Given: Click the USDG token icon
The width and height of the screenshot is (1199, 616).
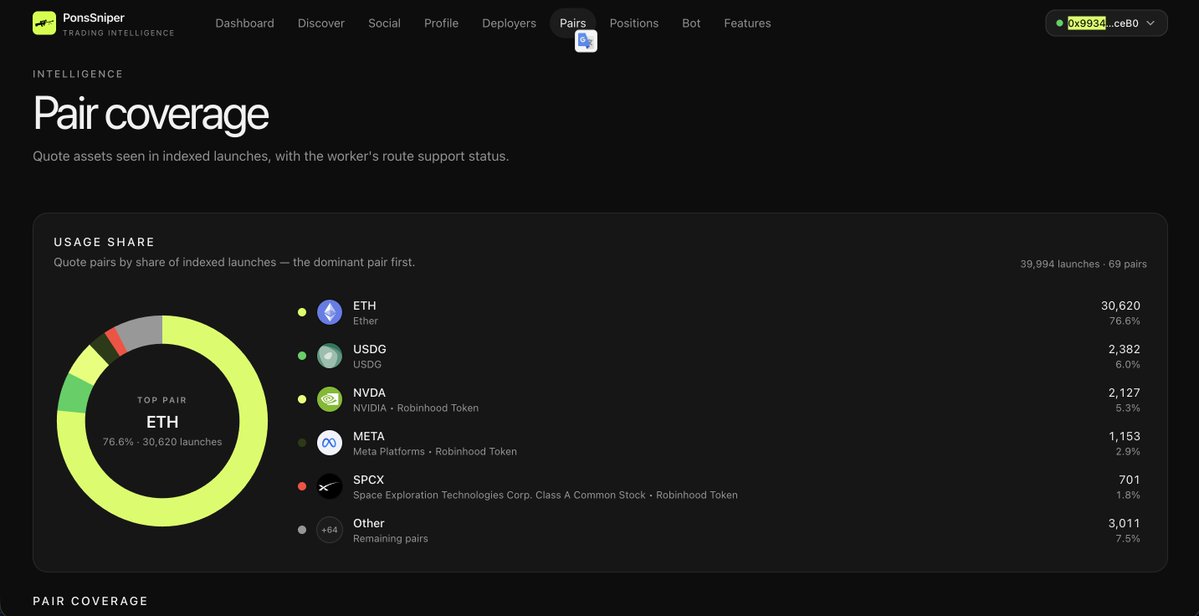Looking at the screenshot, I should click(x=330, y=356).
